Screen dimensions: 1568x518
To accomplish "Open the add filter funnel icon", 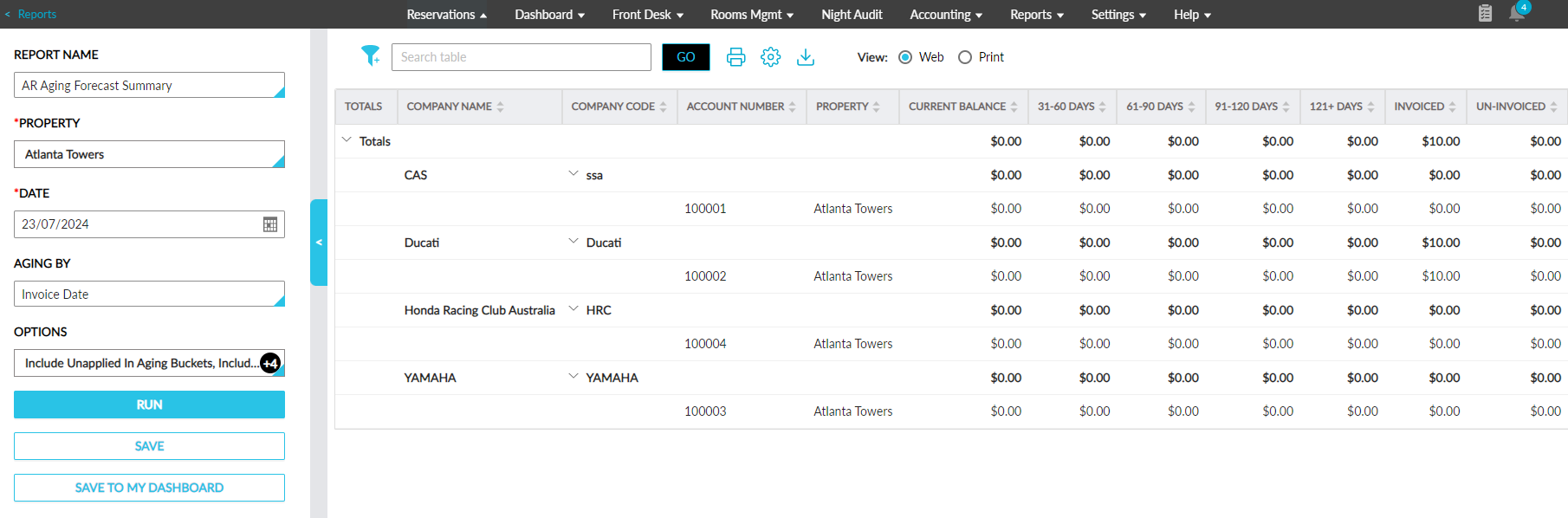I will click(x=371, y=56).
